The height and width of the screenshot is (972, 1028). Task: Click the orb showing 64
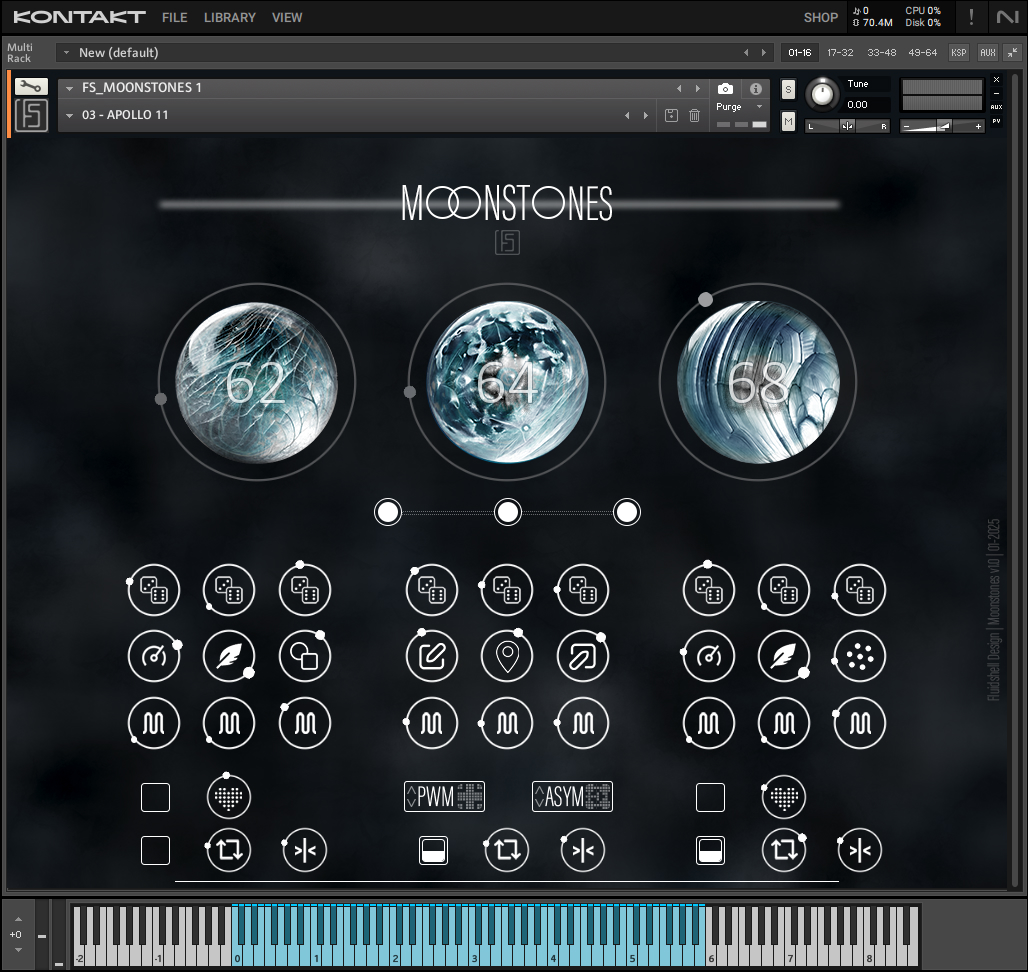pyautogui.click(x=507, y=382)
